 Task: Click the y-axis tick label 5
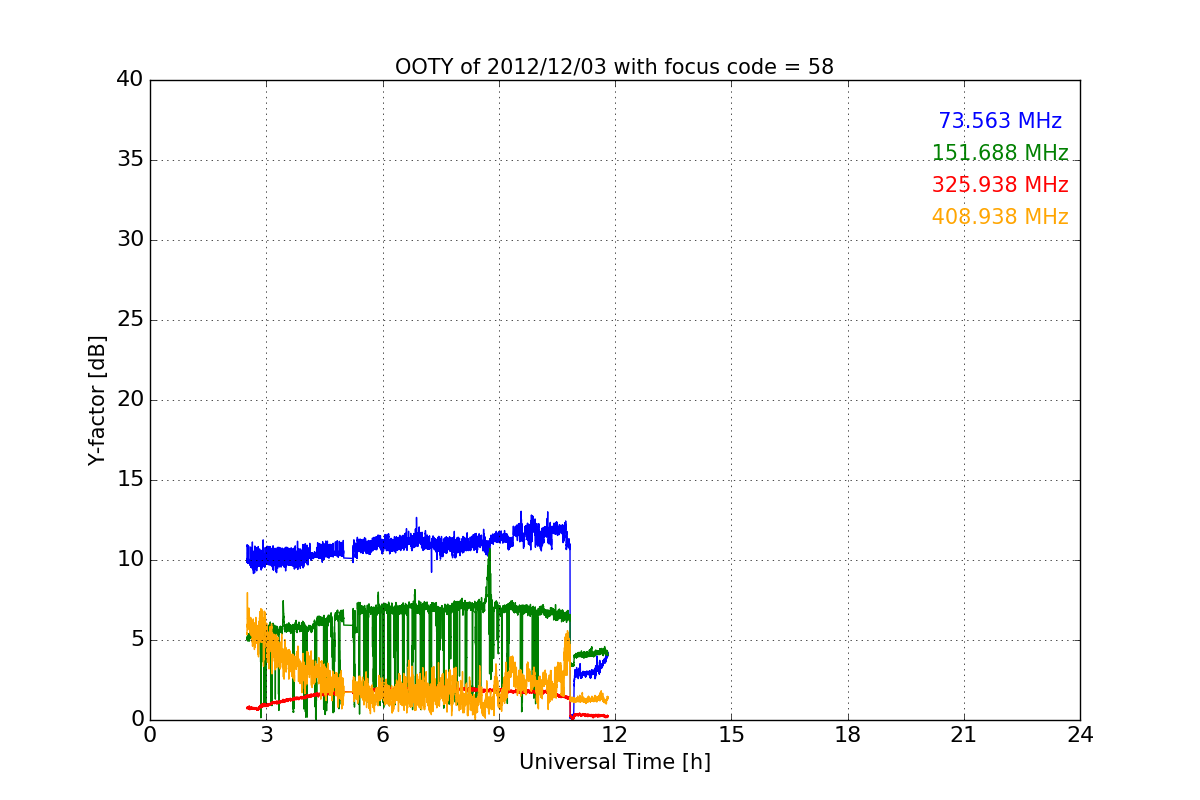pos(137,640)
